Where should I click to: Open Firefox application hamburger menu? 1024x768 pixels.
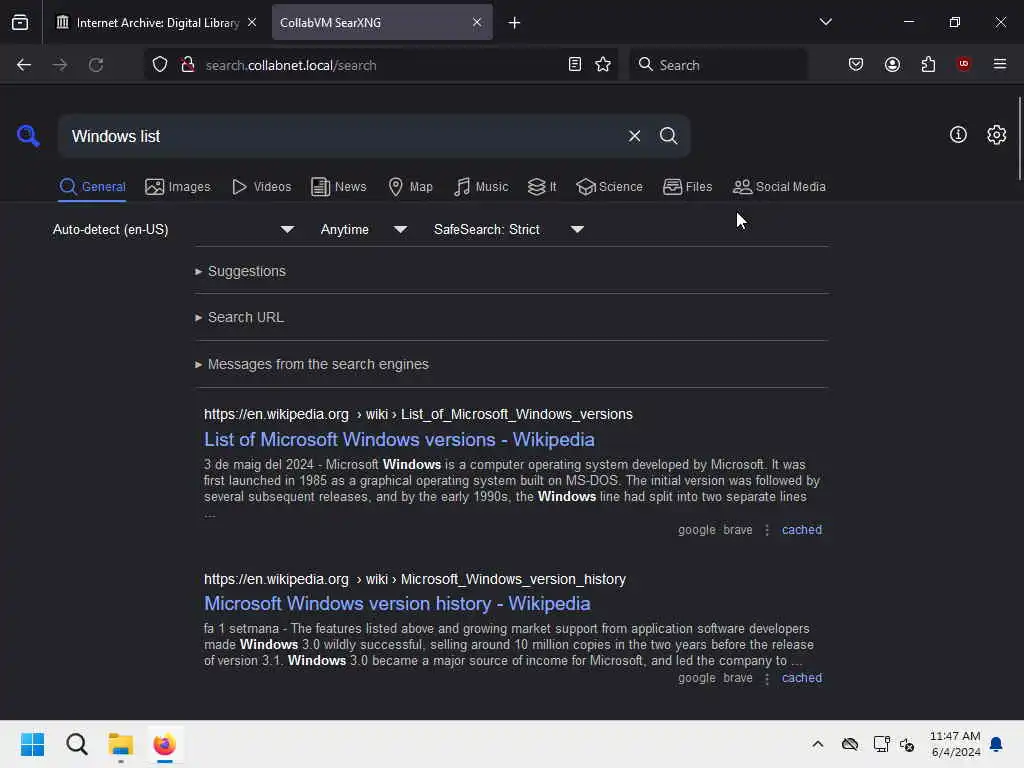[x=1000, y=64]
